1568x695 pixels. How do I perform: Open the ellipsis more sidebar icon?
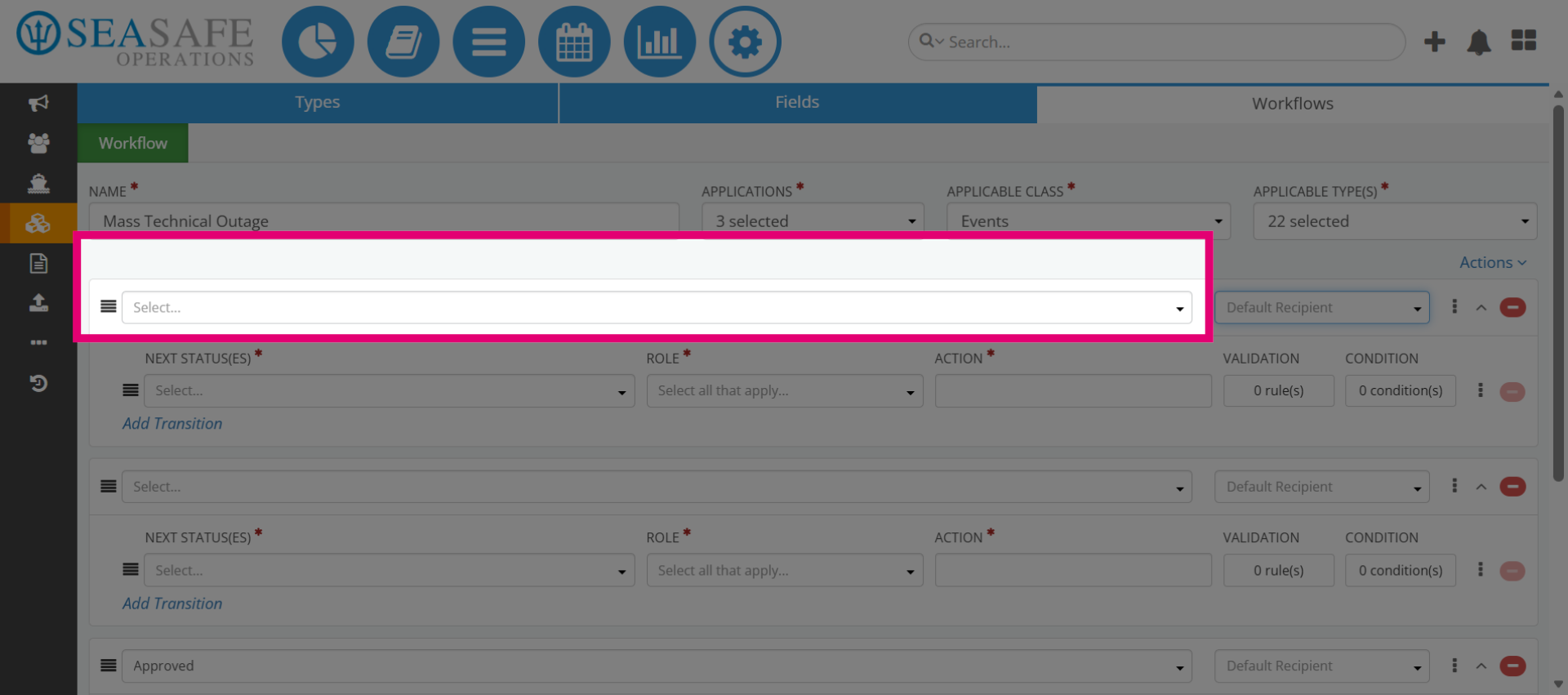38,342
